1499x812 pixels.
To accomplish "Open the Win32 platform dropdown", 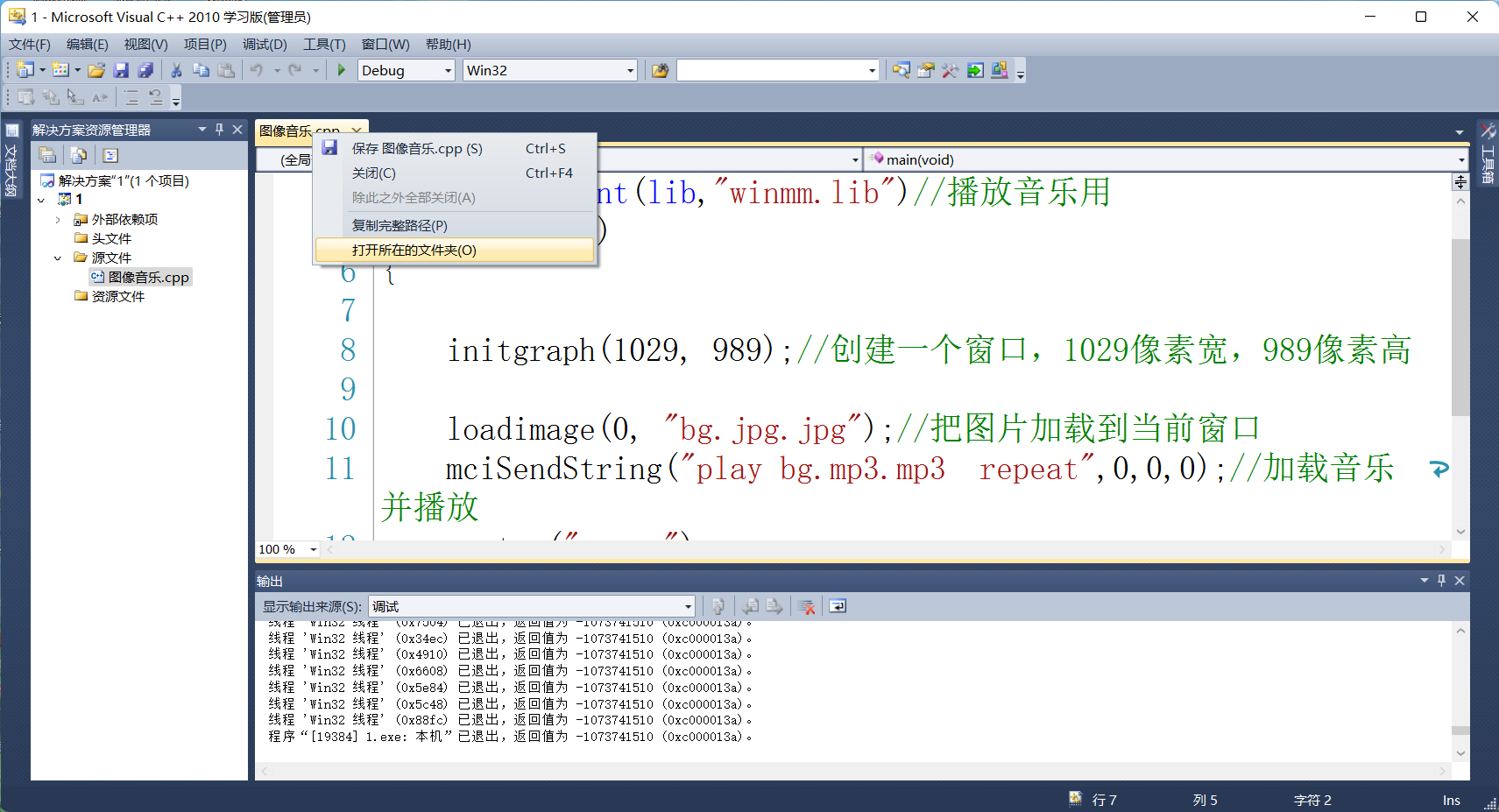I will [x=630, y=70].
